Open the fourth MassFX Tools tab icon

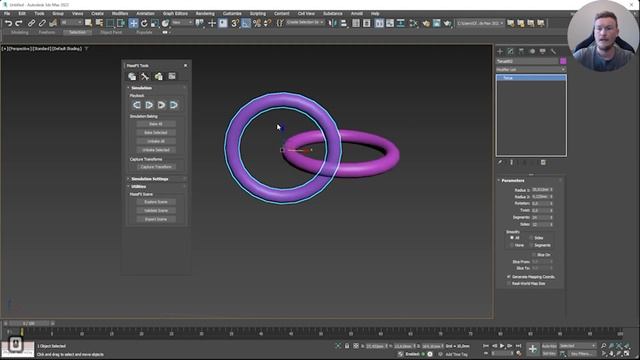[172, 76]
